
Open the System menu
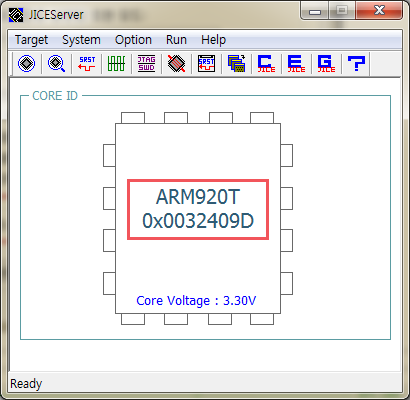coord(81,40)
